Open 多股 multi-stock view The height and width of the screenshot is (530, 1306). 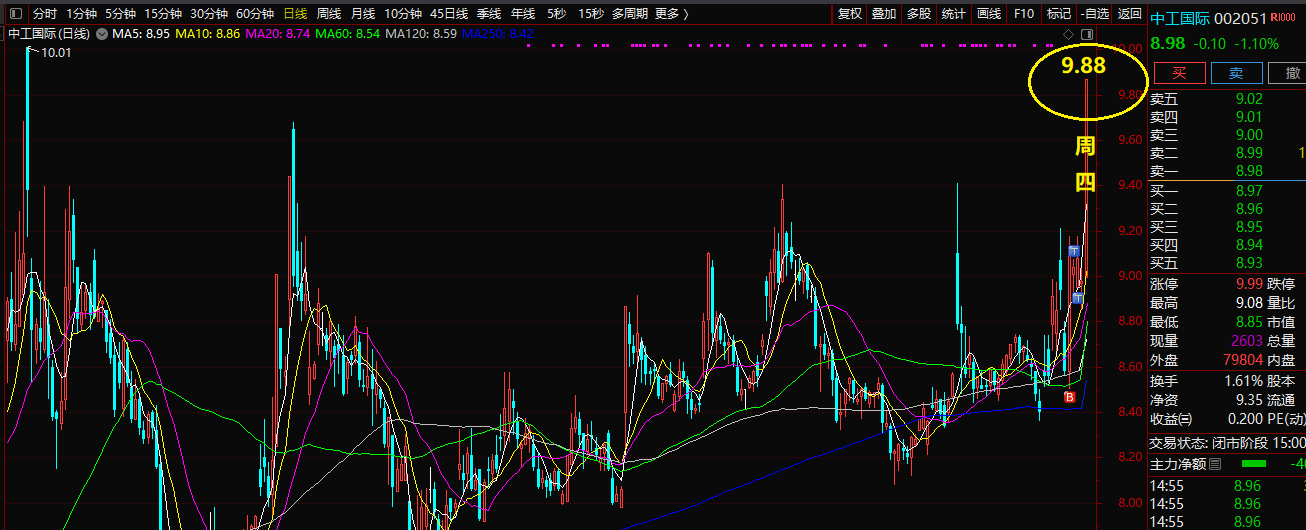(919, 14)
